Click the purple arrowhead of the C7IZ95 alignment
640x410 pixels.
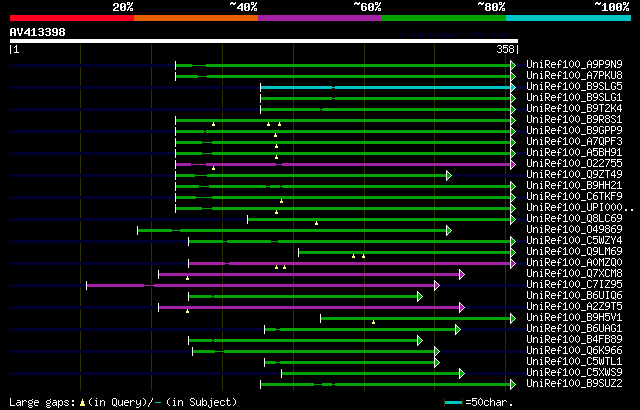point(437,286)
